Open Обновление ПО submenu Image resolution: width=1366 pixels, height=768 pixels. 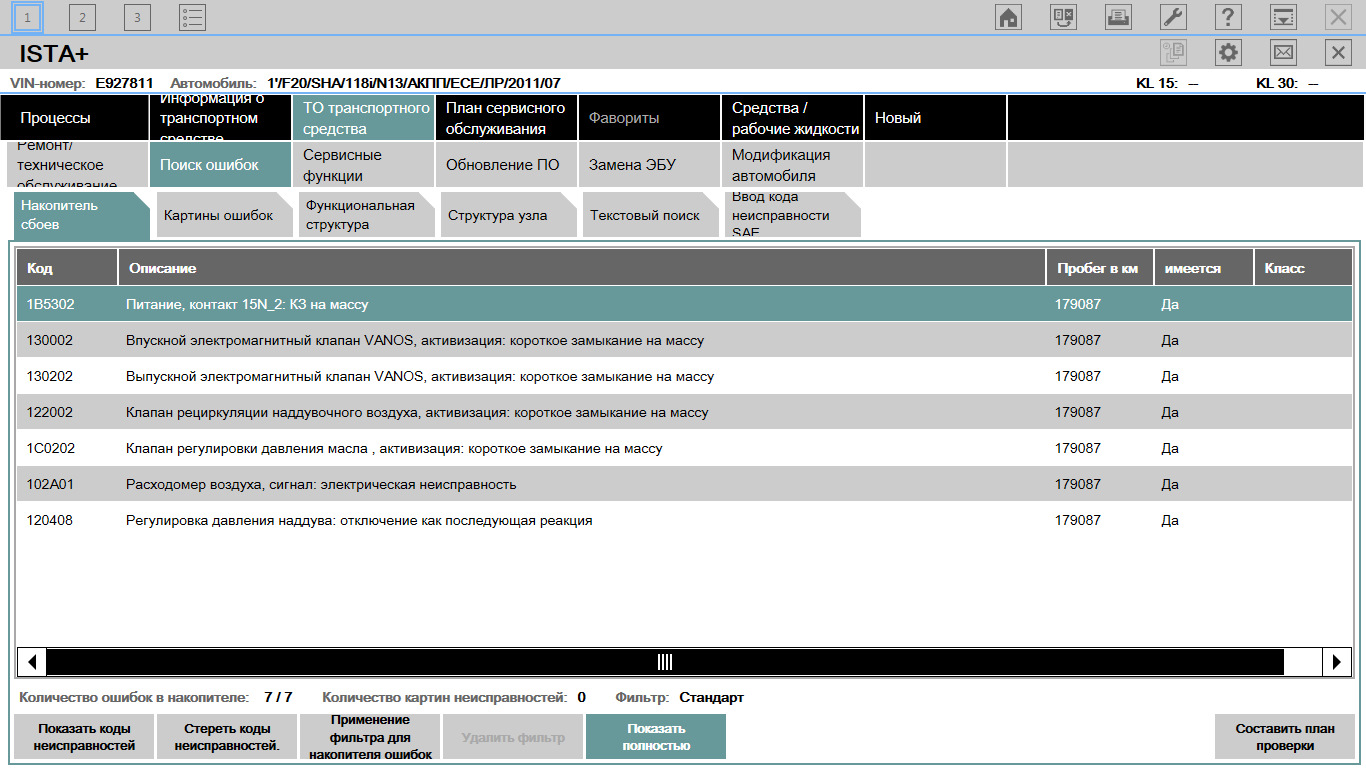click(506, 165)
